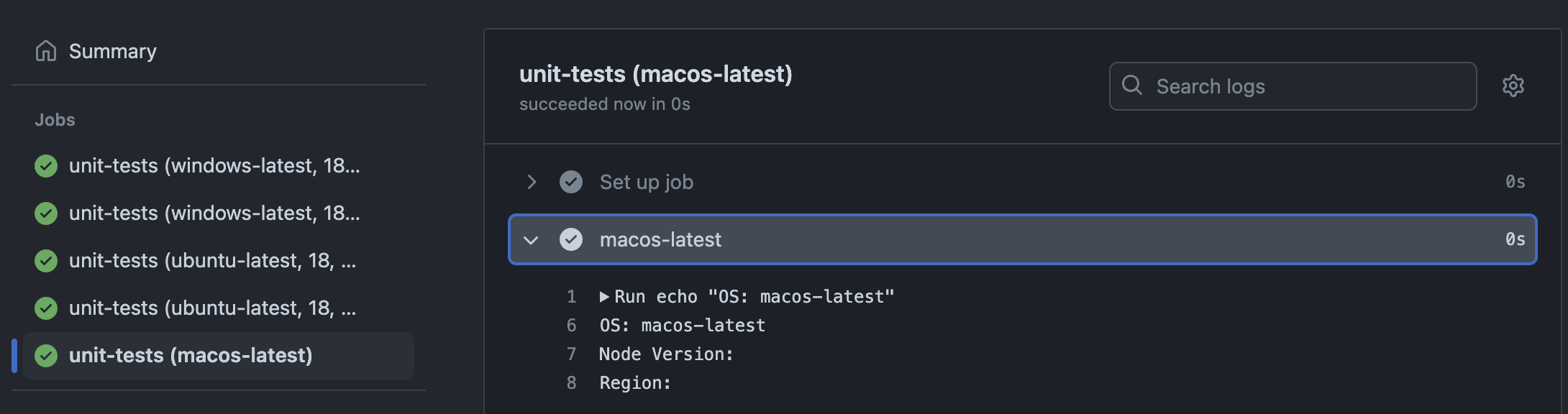Screen dimensions: 1568x414
Task: Click the checkmark icon on macos-latest step
Action: (571, 239)
